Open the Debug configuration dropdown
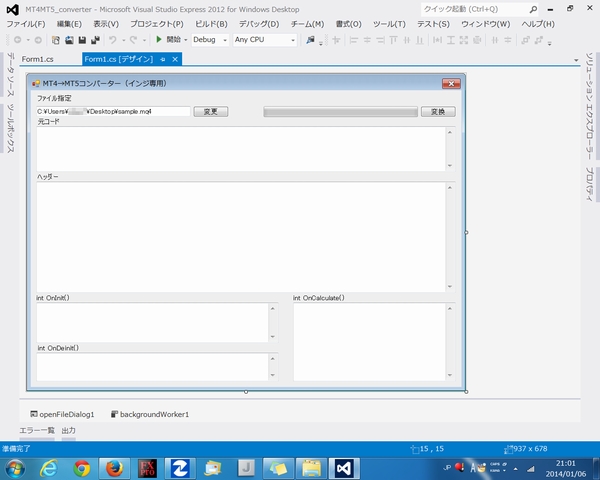Screen dimensions: 600x480 [x=210, y=39]
